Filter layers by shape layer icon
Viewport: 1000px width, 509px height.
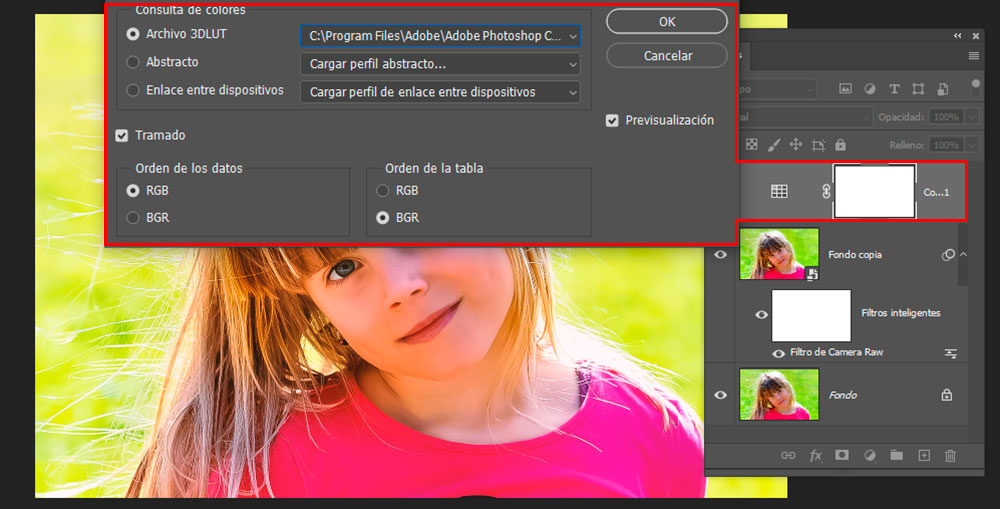(x=918, y=89)
